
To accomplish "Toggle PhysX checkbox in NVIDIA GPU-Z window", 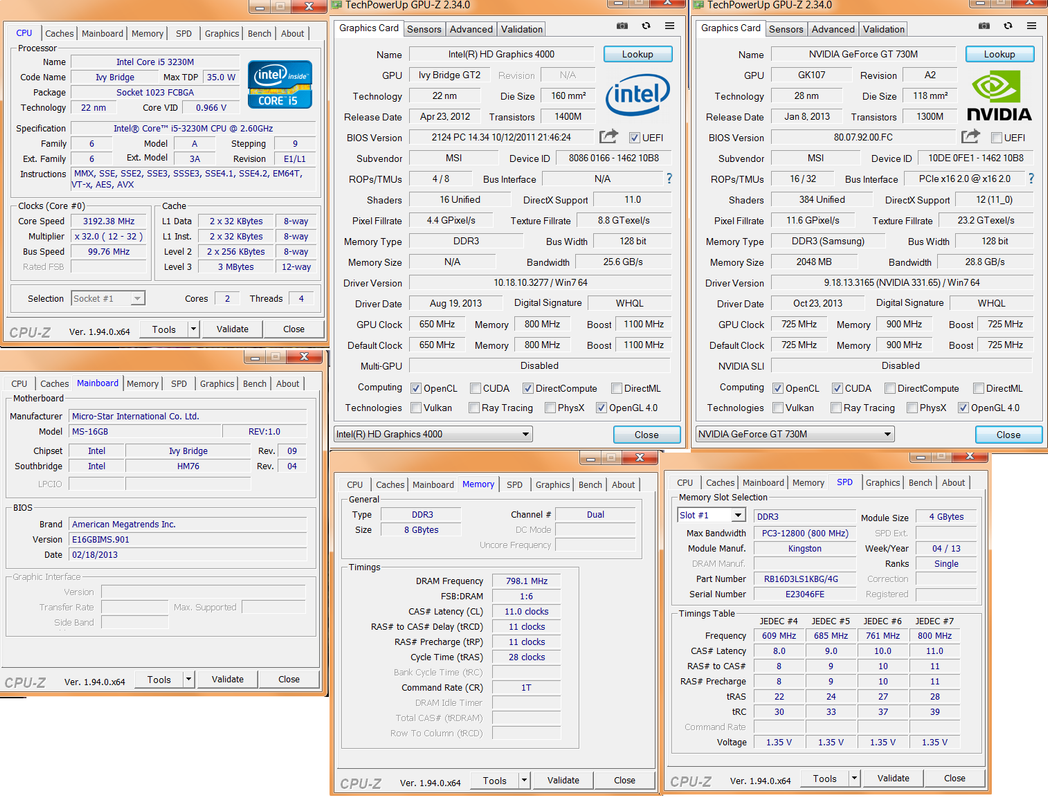I will 912,408.
